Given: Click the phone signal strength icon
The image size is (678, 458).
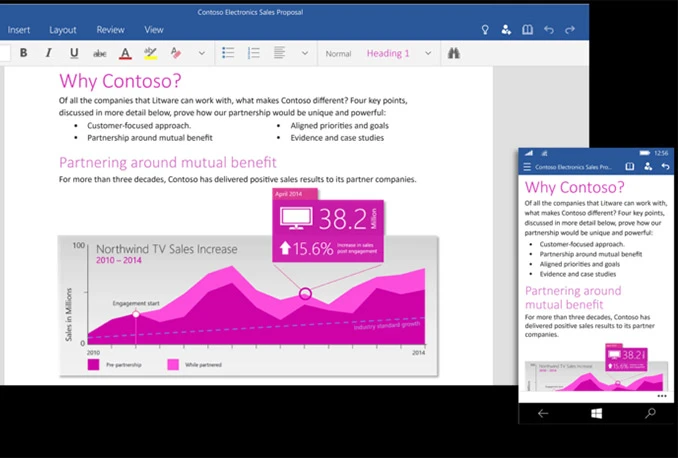Looking at the screenshot, I should click(529, 153).
